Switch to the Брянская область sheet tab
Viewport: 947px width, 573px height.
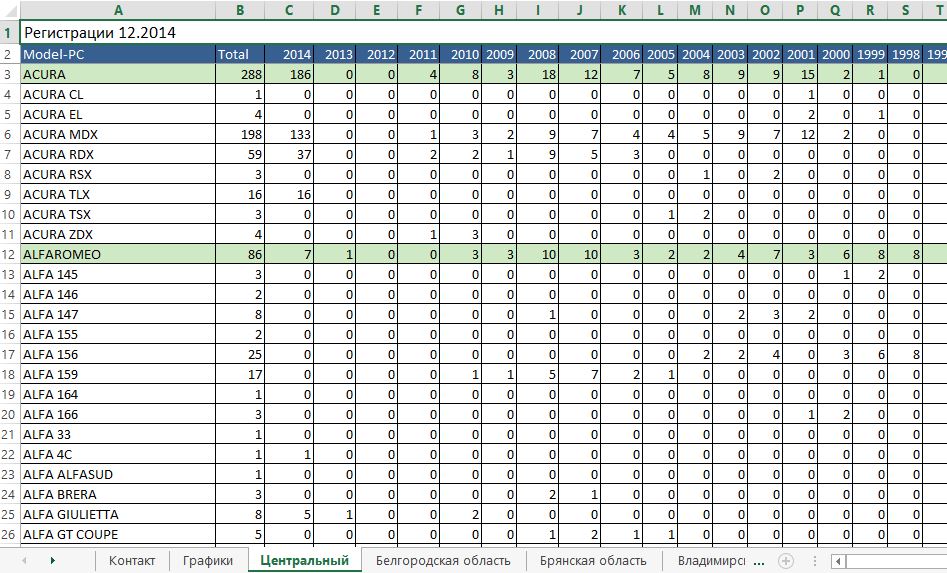tap(593, 560)
